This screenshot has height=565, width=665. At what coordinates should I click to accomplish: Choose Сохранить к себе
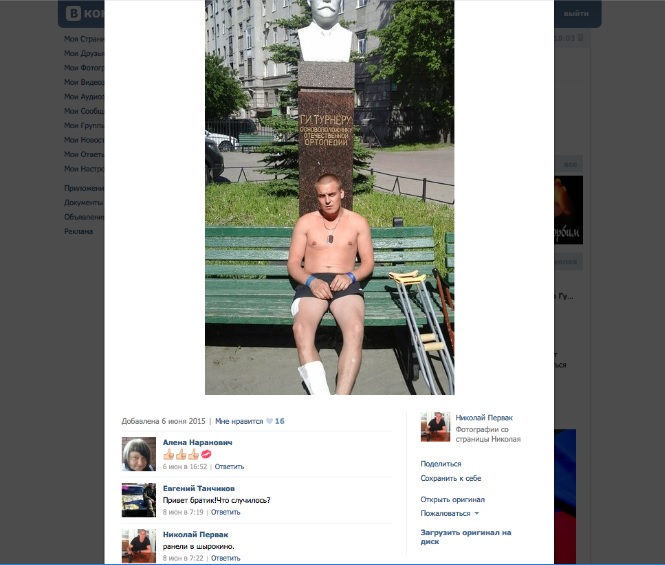point(451,478)
